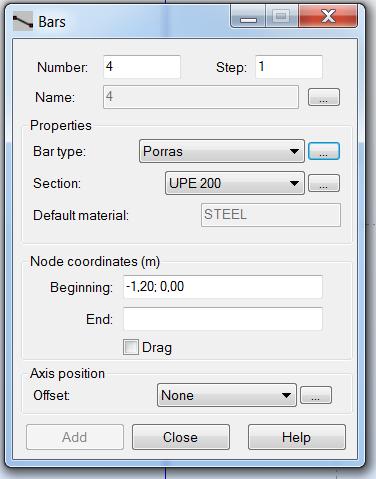Enable the Drag checkbox
Viewport: 376px width, 479px height.
[x=131, y=347]
